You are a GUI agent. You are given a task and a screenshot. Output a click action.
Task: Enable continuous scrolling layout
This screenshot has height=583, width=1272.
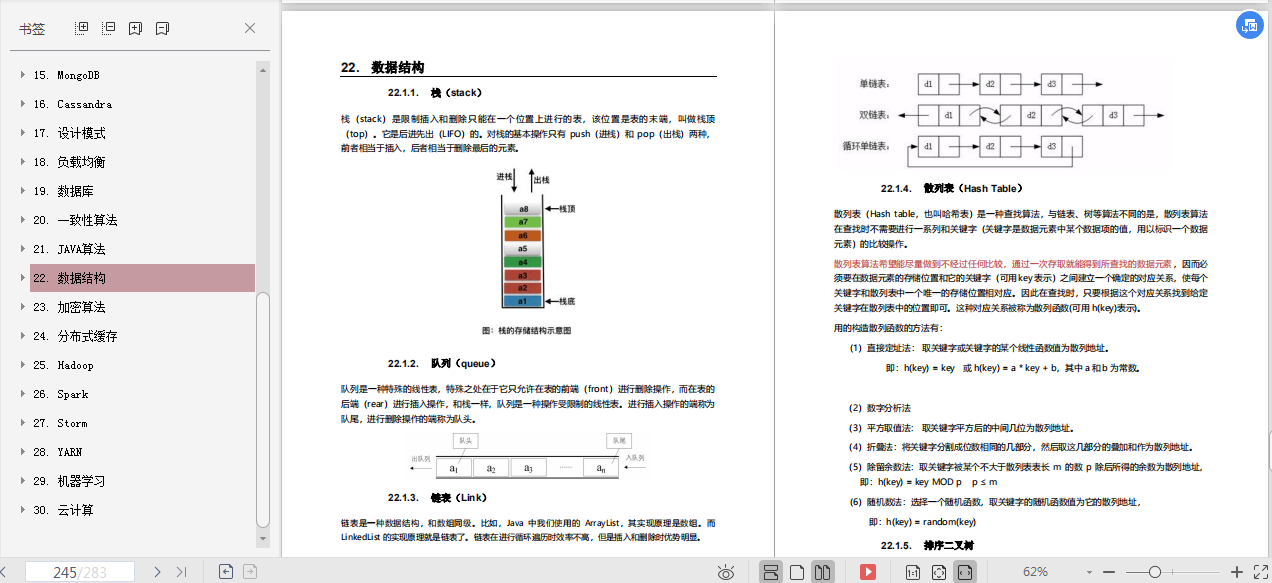771,572
